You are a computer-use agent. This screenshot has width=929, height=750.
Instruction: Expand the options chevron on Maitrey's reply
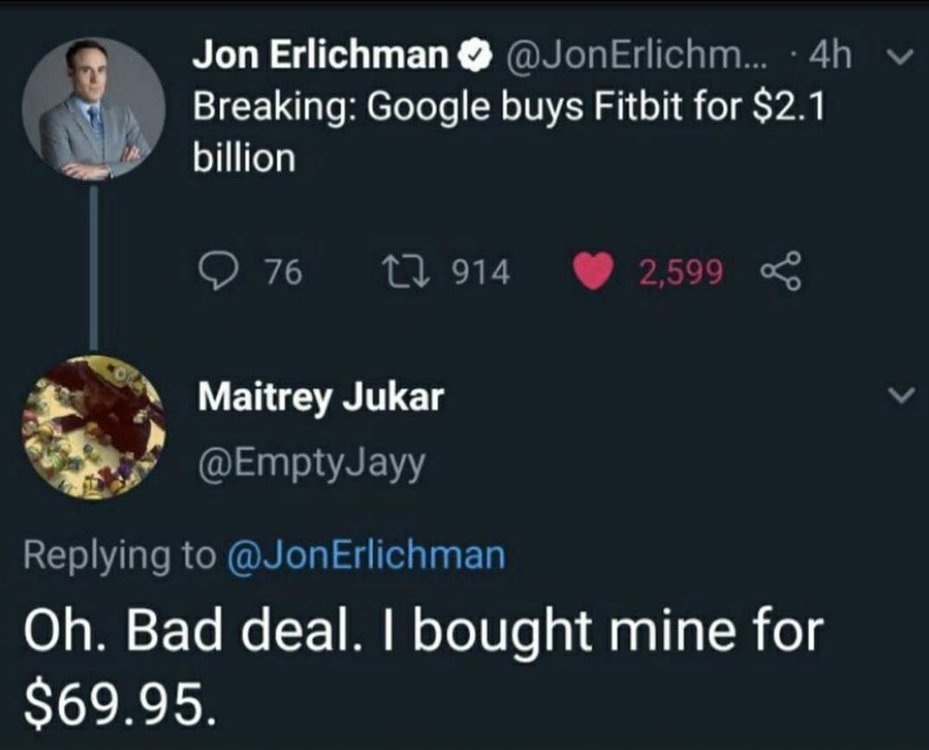pos(901,397)
